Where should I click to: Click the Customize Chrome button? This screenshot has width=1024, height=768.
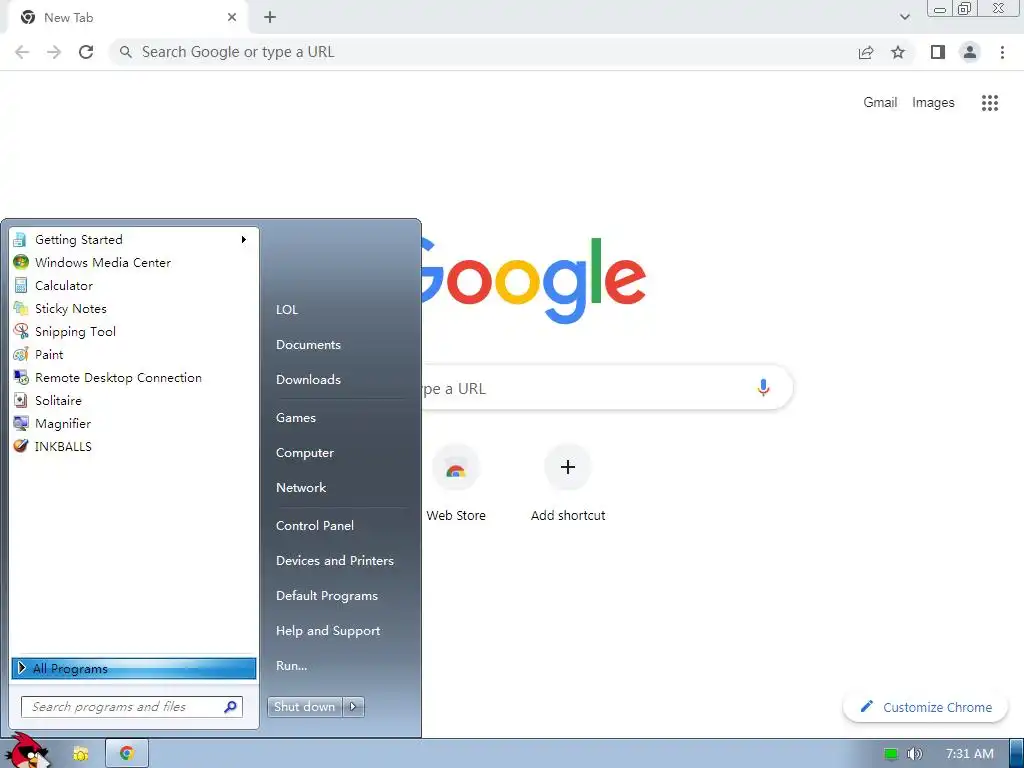pyautogui.click(x=926, y=707)
